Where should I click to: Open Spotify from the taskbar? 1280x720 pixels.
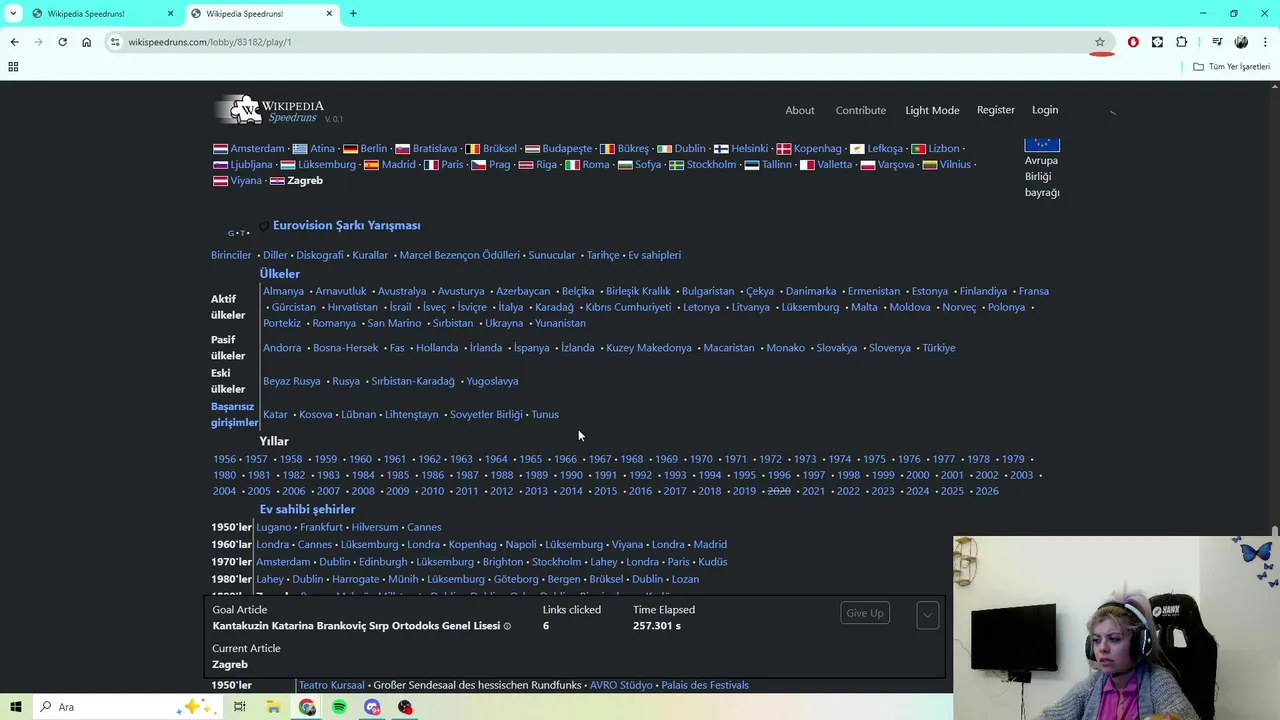coord(339,707)
